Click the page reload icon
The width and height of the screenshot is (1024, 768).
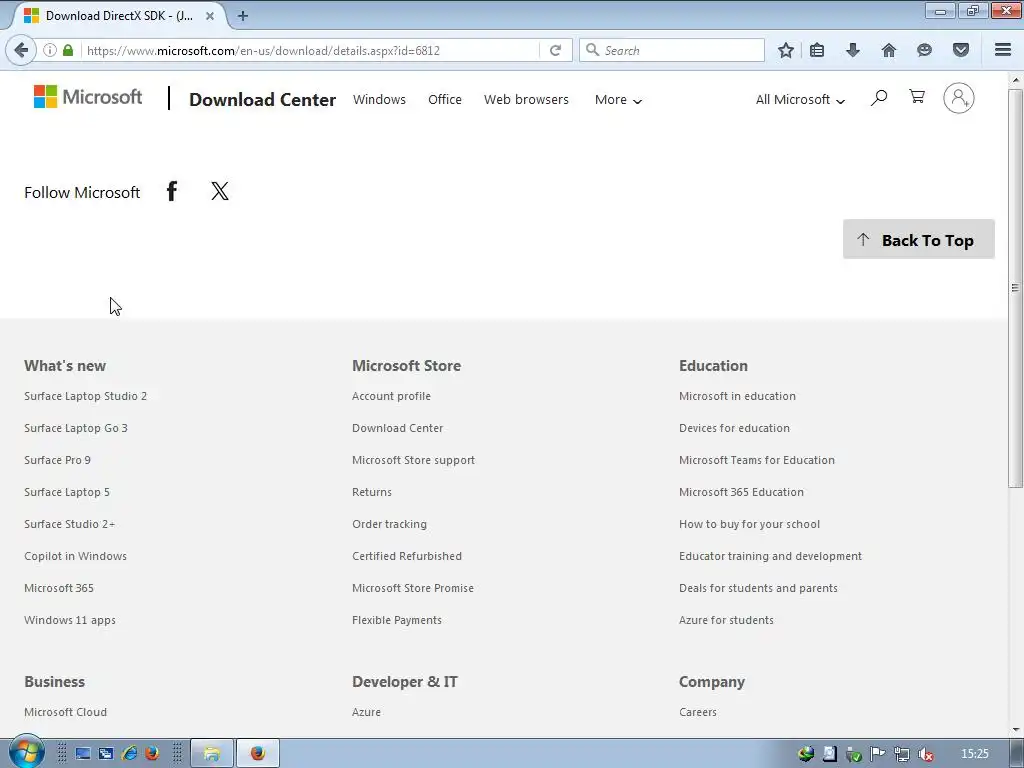coord(555,50)
